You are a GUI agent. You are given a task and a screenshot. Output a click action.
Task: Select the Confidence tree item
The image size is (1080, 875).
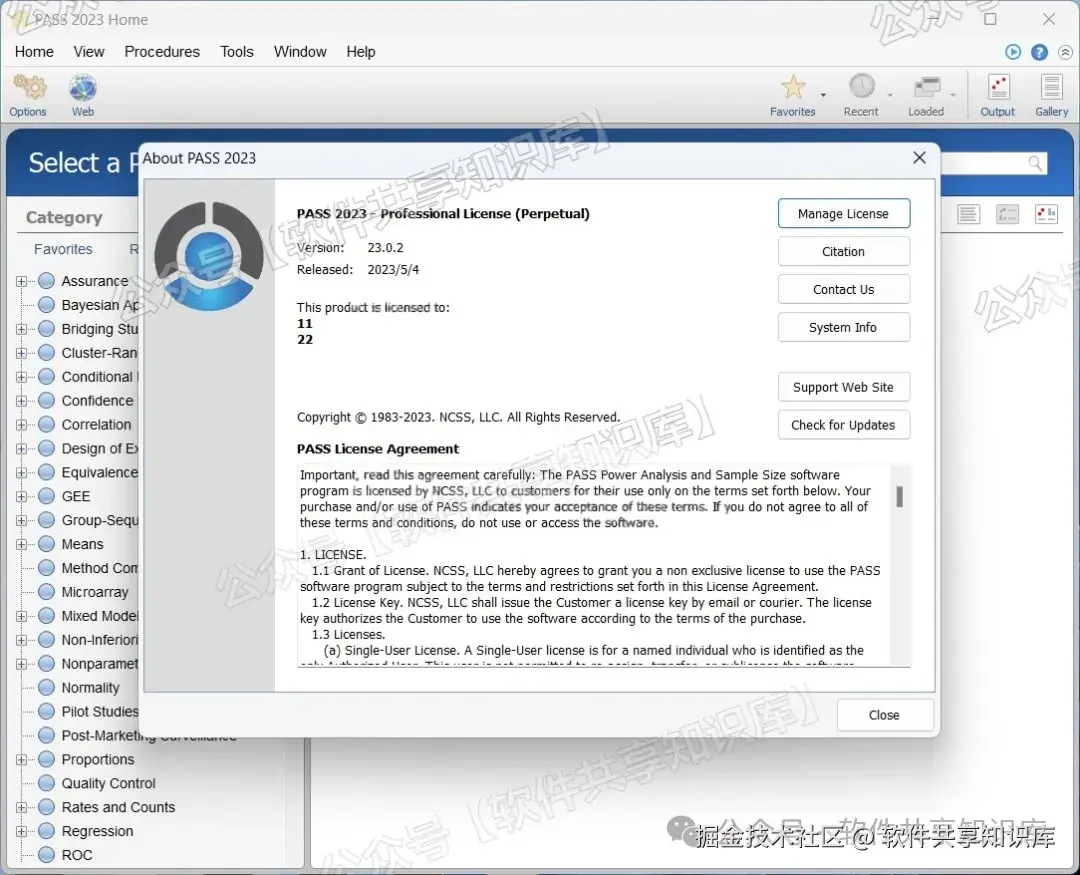(97, 401)
